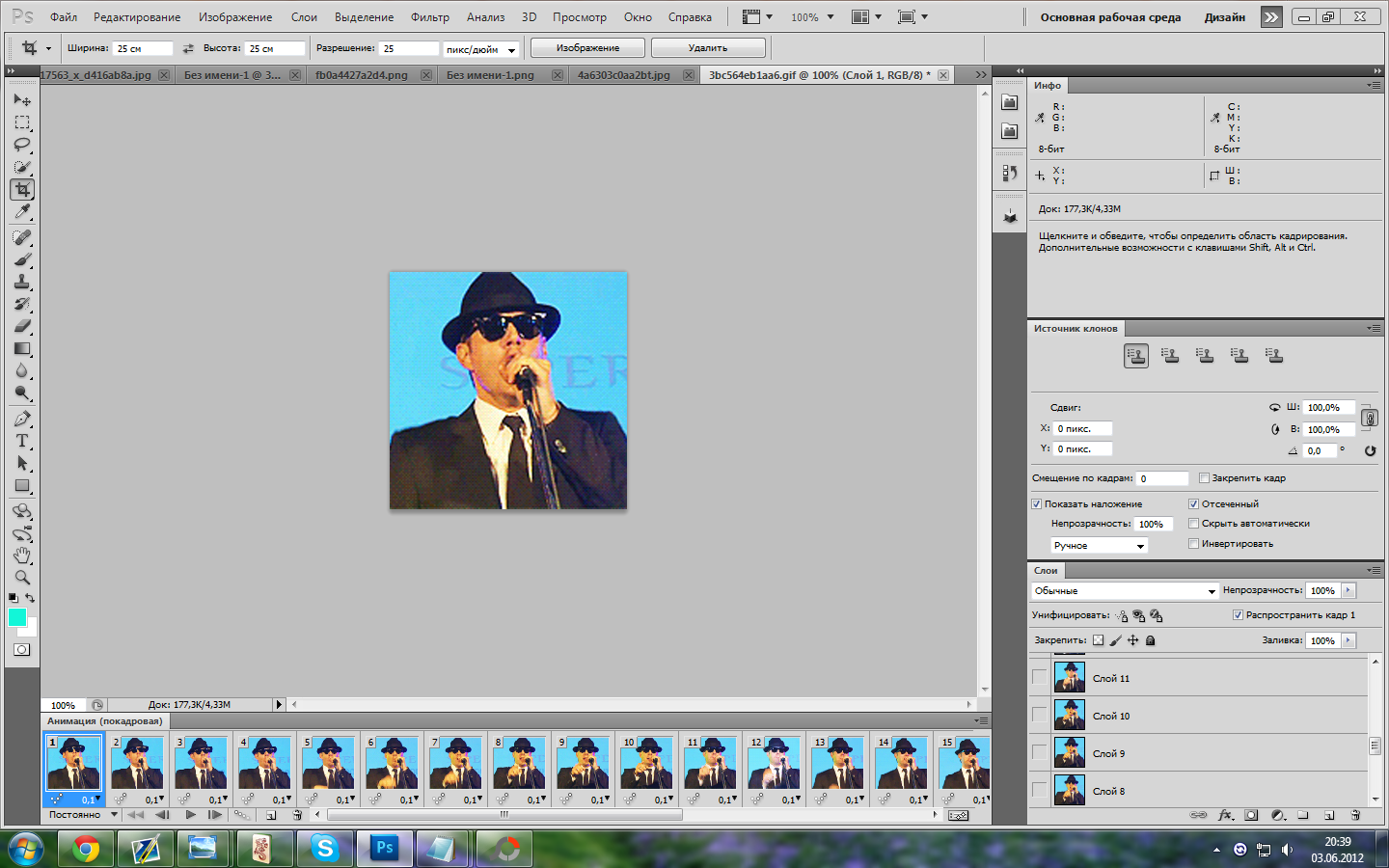
Task: Enable the Закрепить кадр checkbox
Action: [x=1204, y=478]
